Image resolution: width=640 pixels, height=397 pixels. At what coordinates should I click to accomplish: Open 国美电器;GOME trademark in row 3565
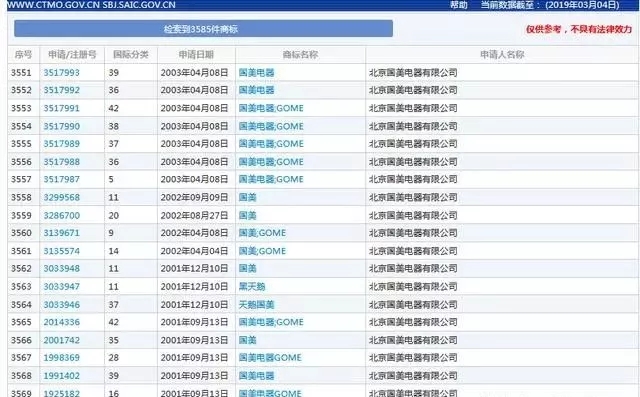coord(271,322)
